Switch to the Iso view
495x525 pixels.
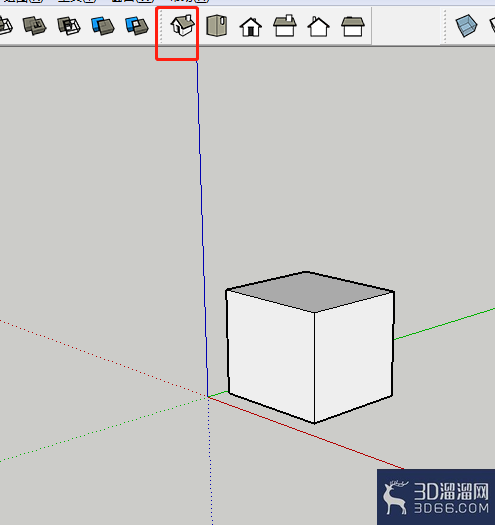(183, 25)
